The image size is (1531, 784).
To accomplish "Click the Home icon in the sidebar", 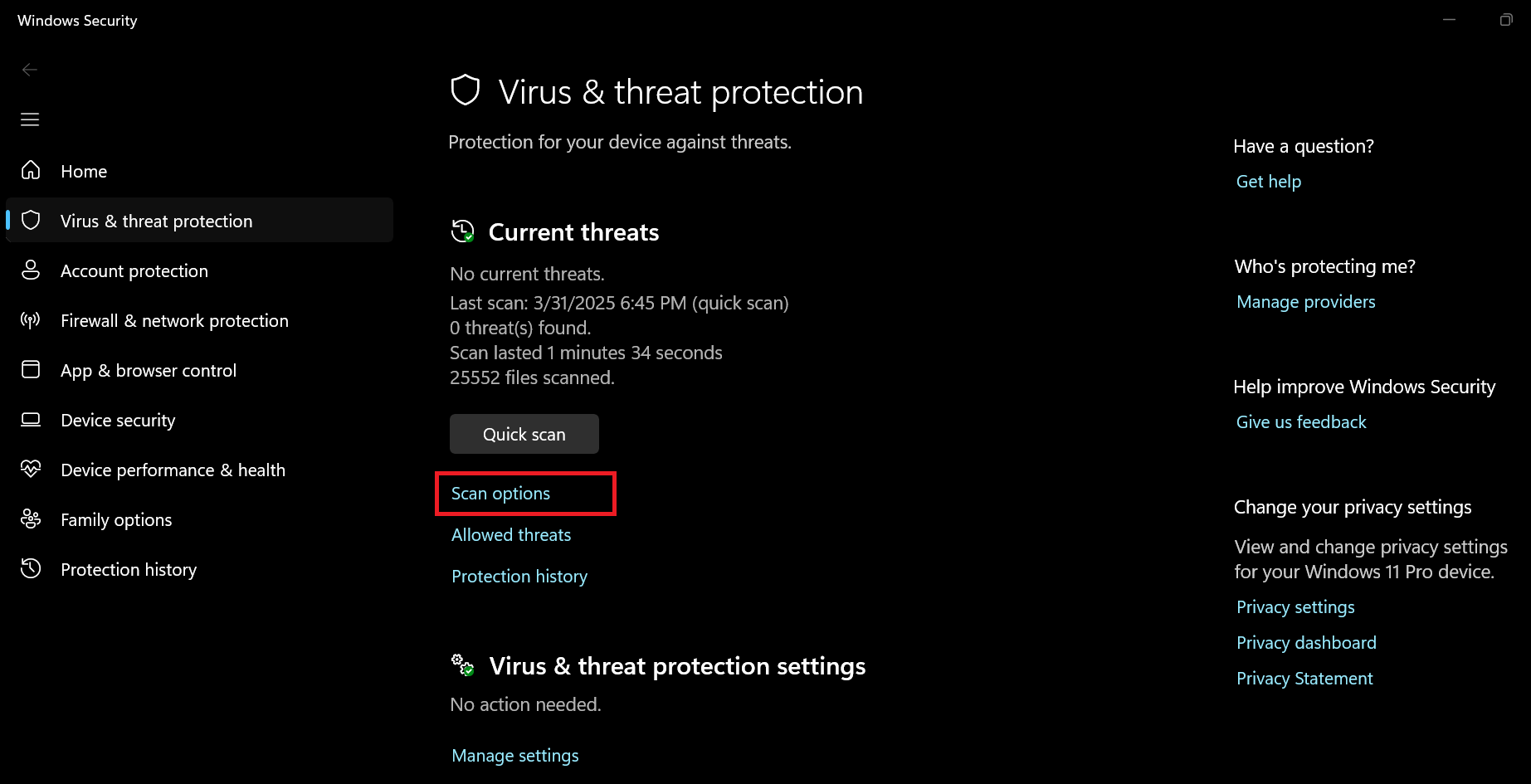I will (x=31, y=171).
